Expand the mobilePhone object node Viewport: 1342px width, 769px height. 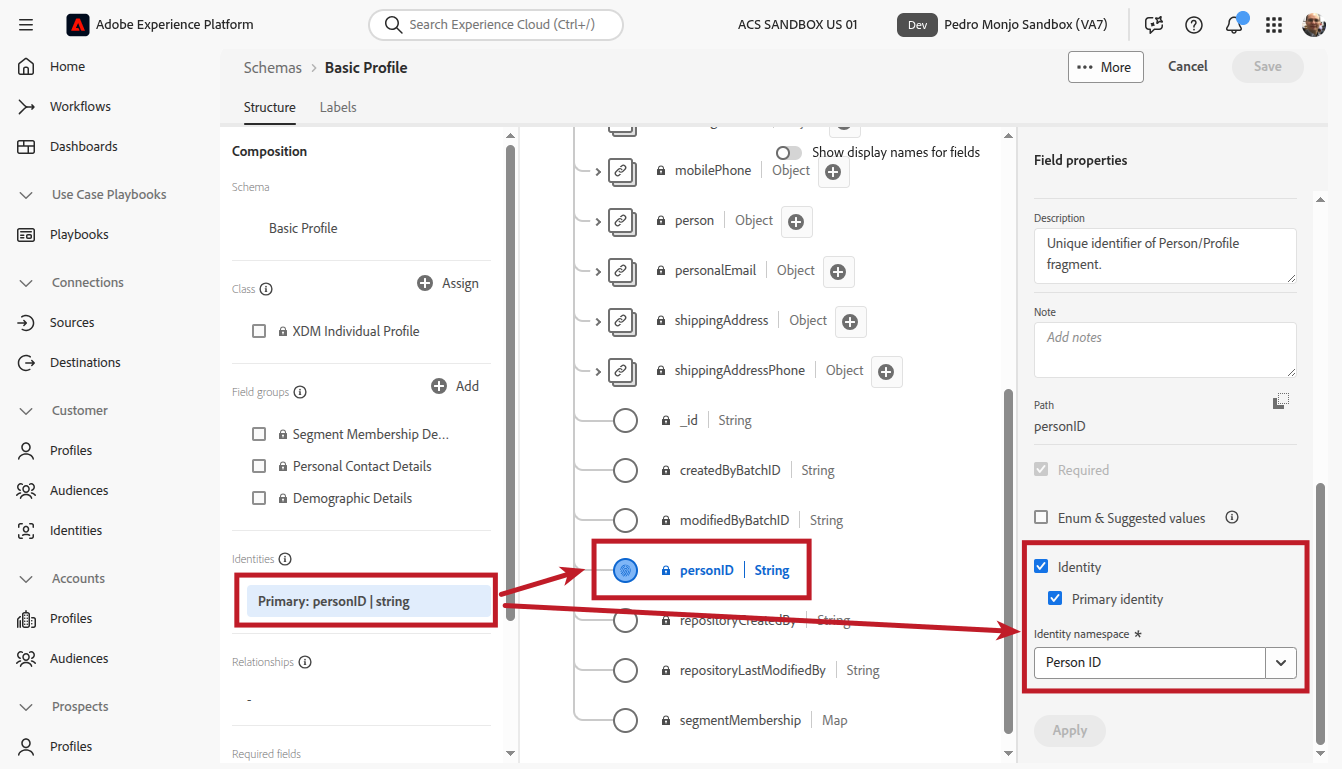[x=598, y=172]
